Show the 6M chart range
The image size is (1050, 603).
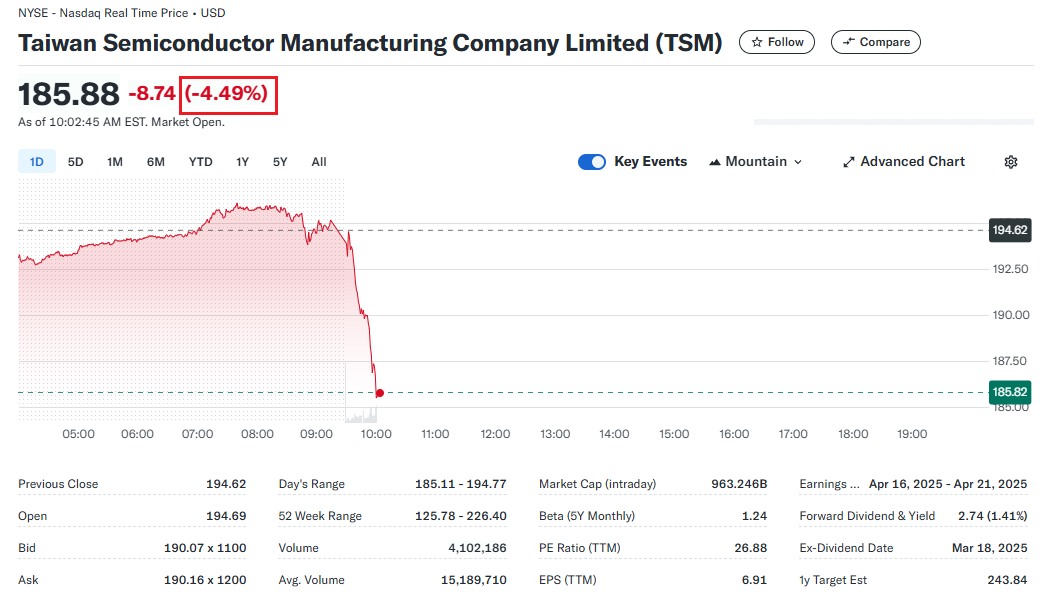[x=155, y=162]
